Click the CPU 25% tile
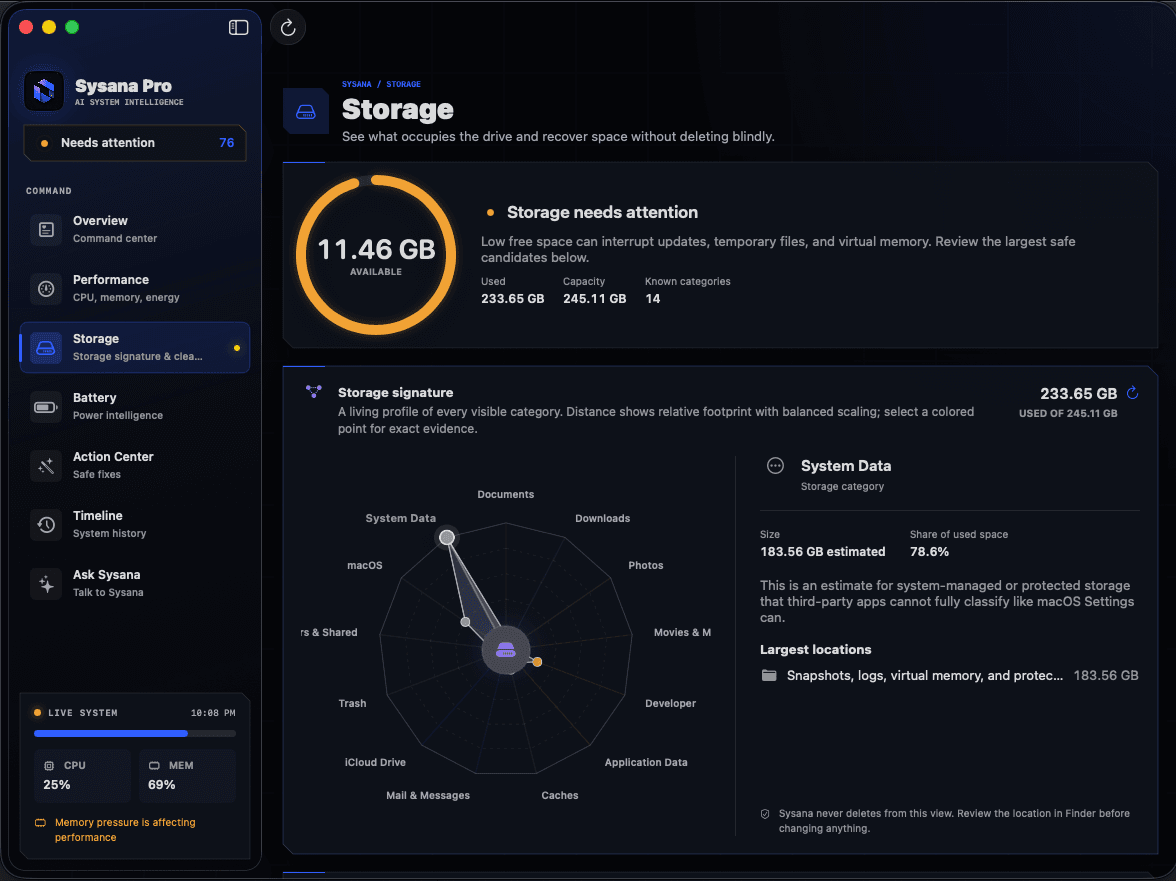1176x881 pixels. tap(82, 776)
